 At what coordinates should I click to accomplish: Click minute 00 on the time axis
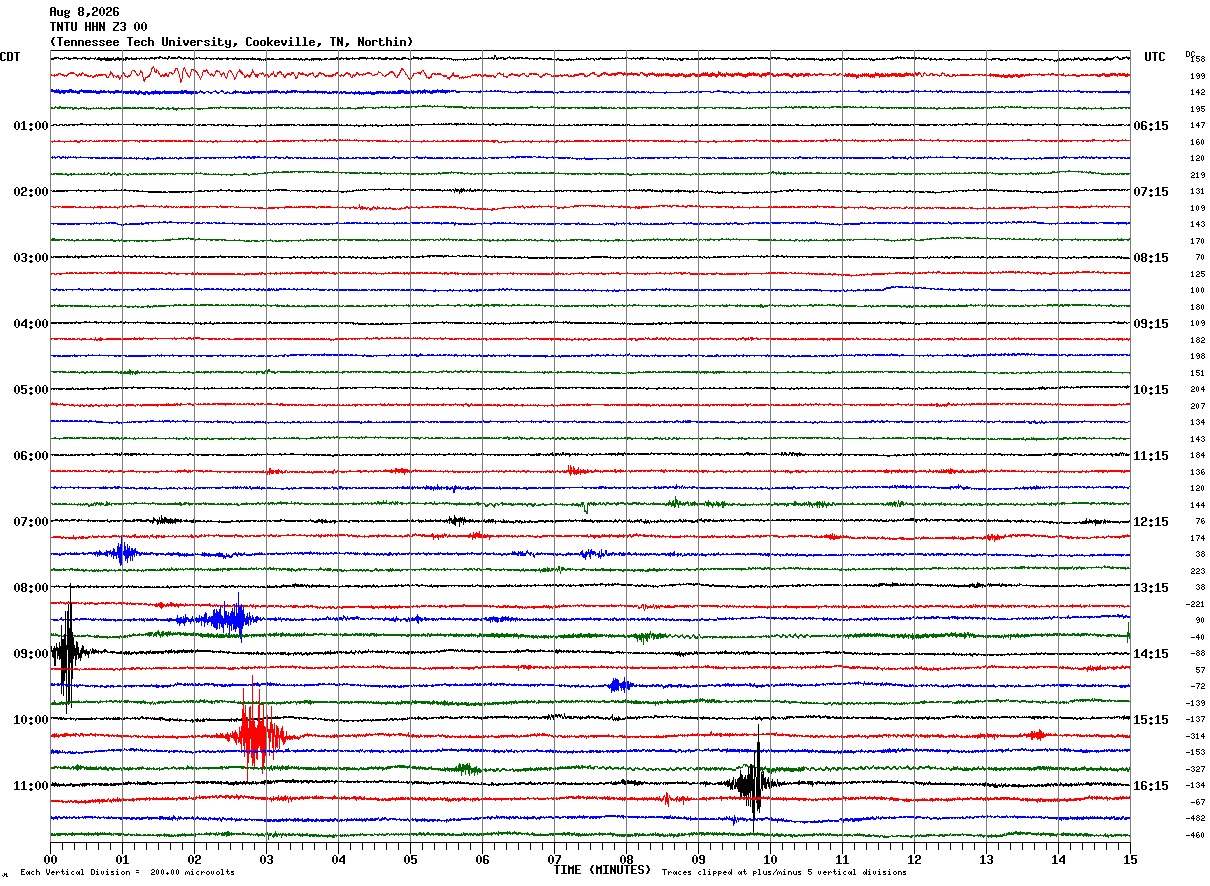click(x=50, y=859)
